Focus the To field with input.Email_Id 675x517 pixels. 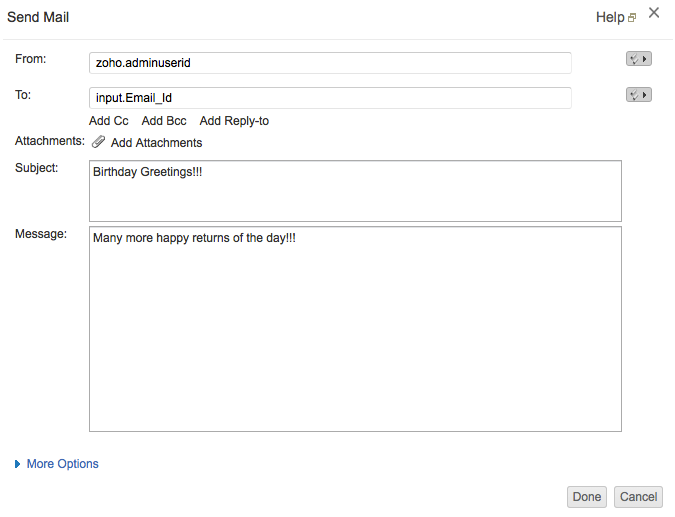[330, 98]
